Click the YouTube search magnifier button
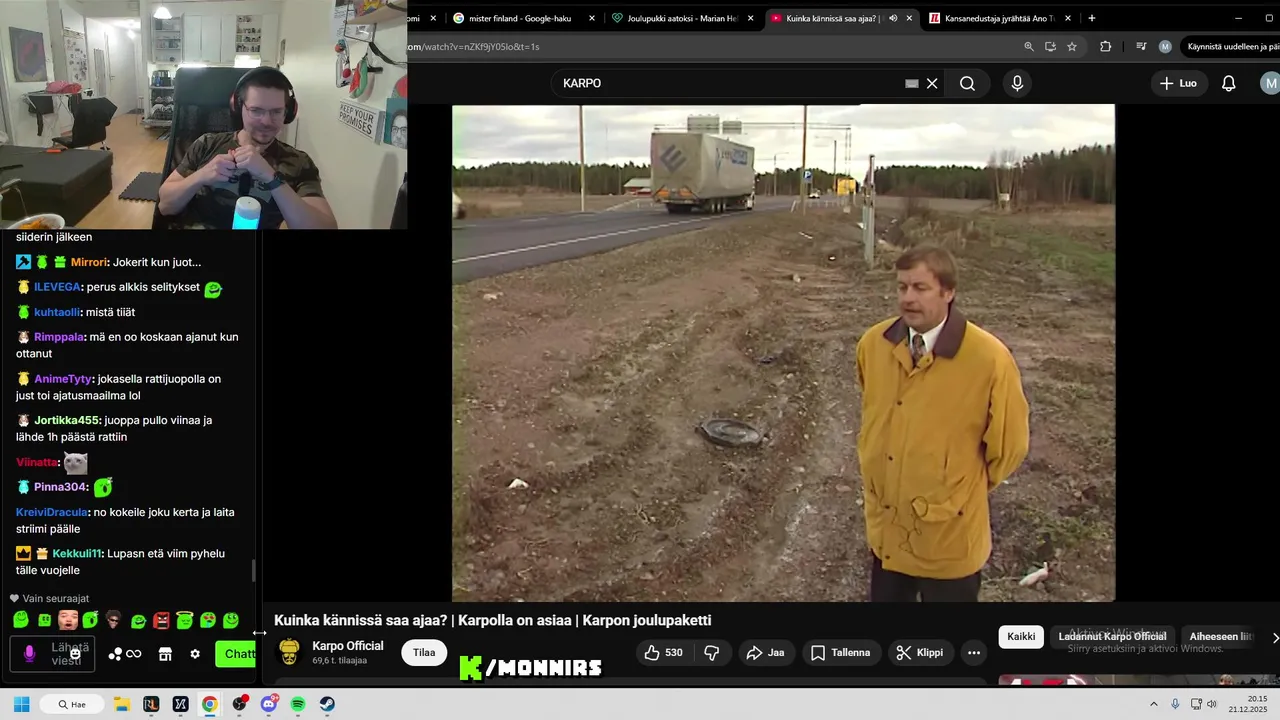Screen dimensions: 1280x720 967,83
